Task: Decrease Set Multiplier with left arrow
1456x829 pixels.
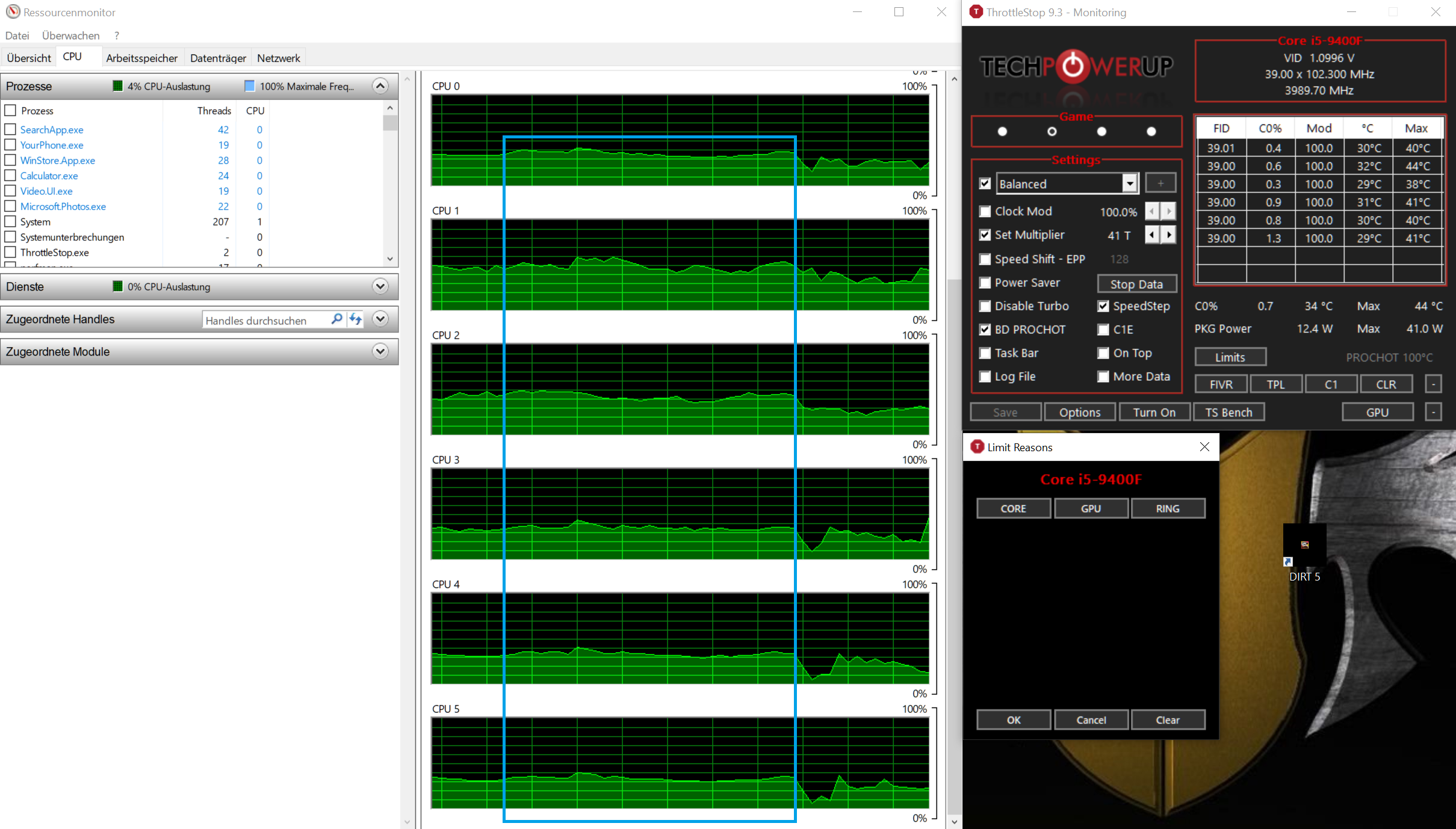Action: (x=1151, y=235)
